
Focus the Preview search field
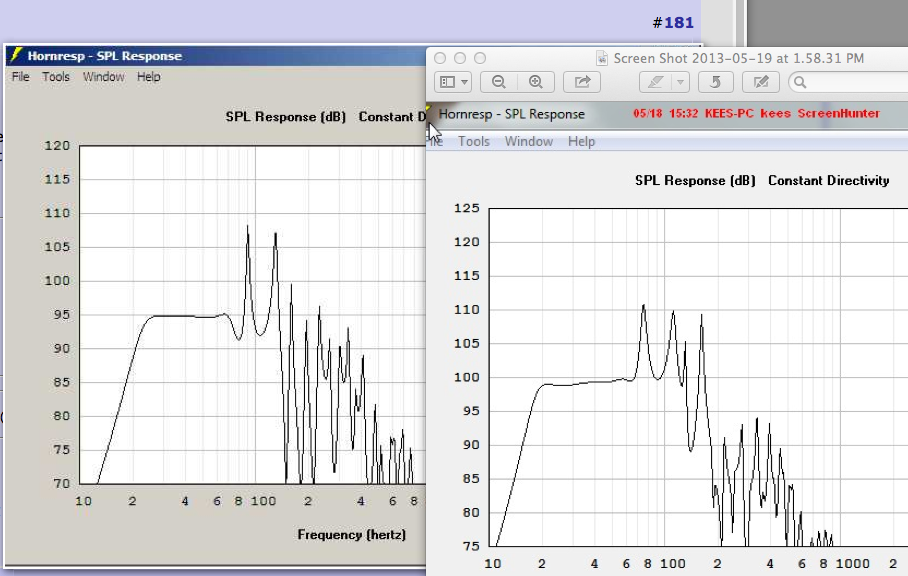pyautogui.click(x=848, y=82)
